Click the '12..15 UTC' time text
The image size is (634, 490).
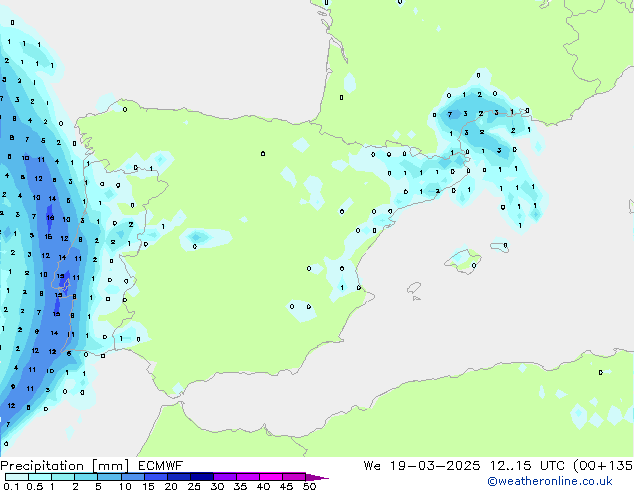point(527,466)
